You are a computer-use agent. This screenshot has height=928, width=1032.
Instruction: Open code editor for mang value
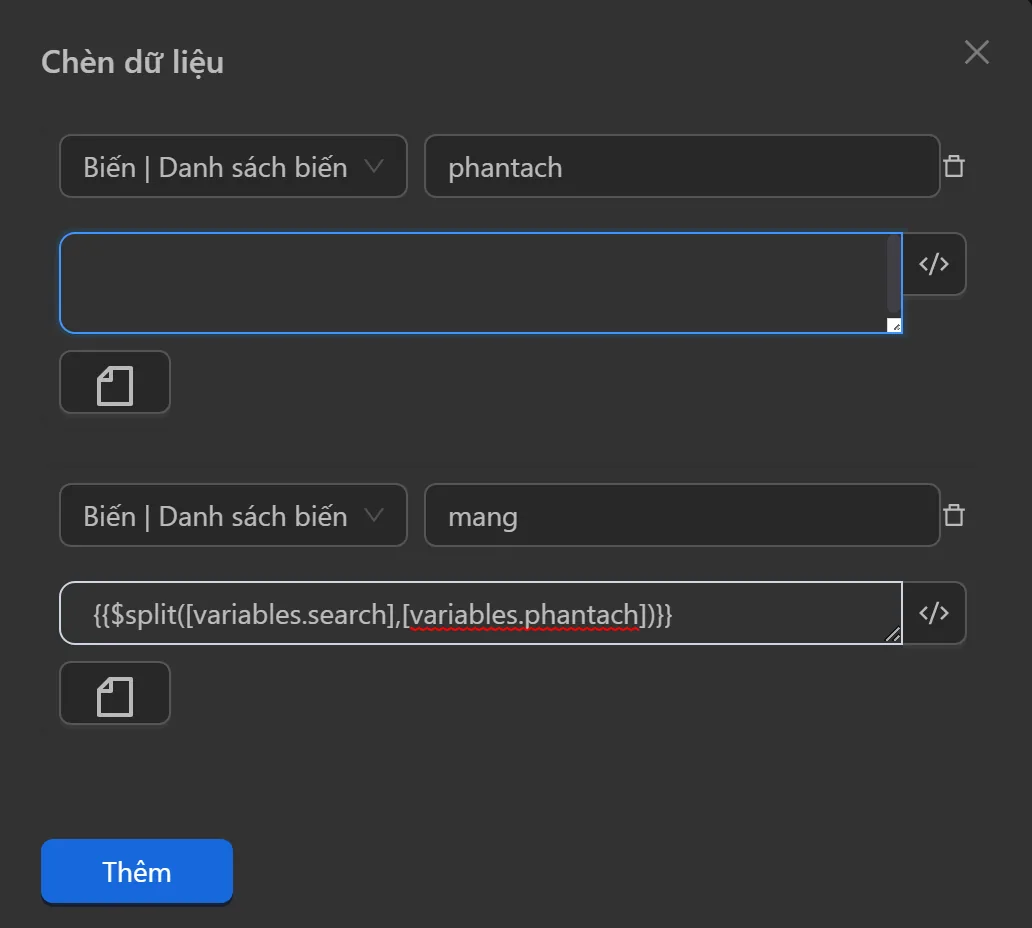pyautogui.click(x=934, y=613)
